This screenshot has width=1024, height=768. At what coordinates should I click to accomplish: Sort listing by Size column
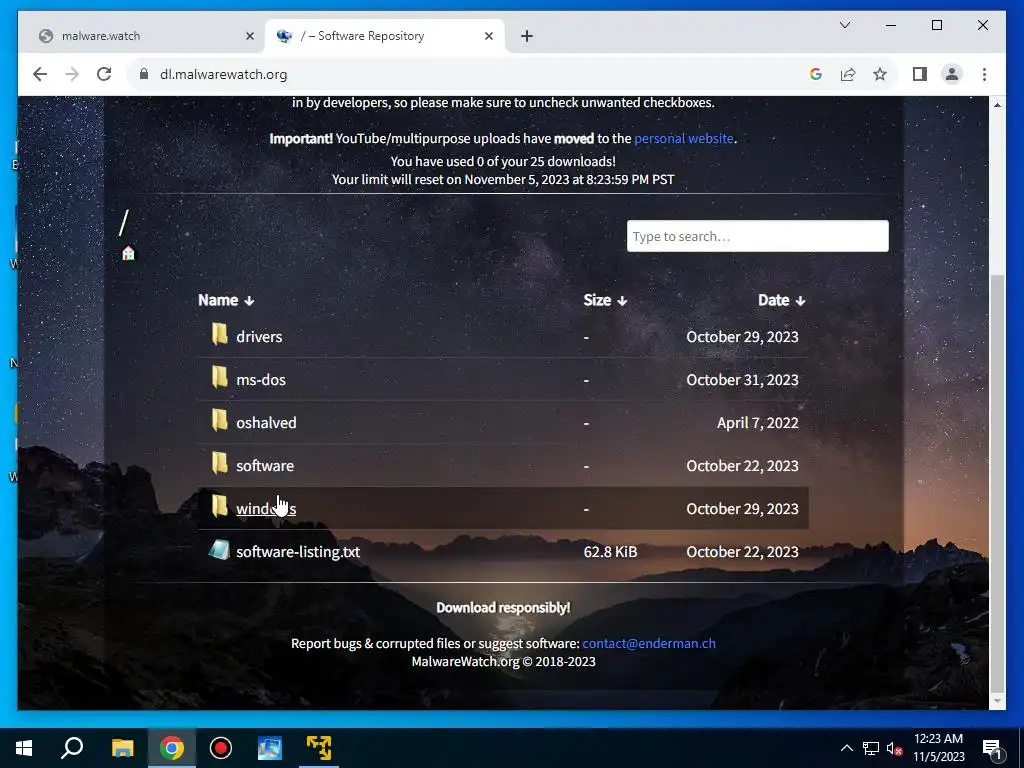605,300
